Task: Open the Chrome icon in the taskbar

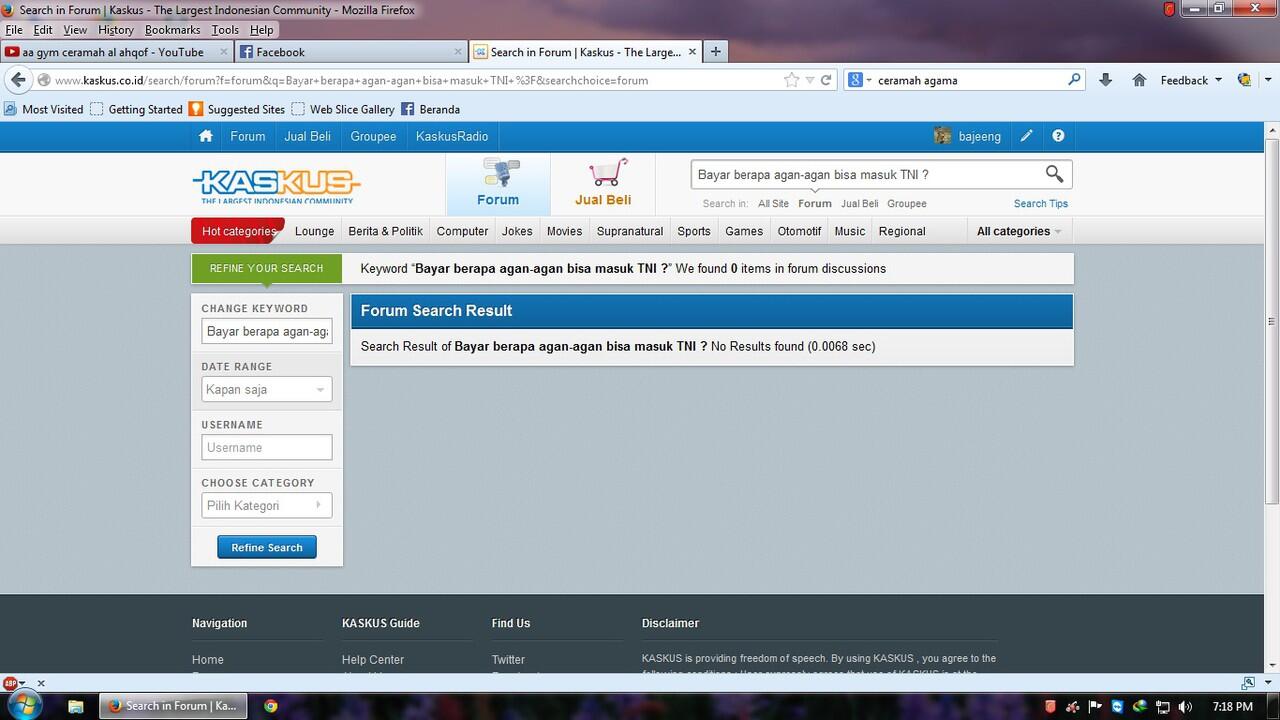Action: point(271,705)
